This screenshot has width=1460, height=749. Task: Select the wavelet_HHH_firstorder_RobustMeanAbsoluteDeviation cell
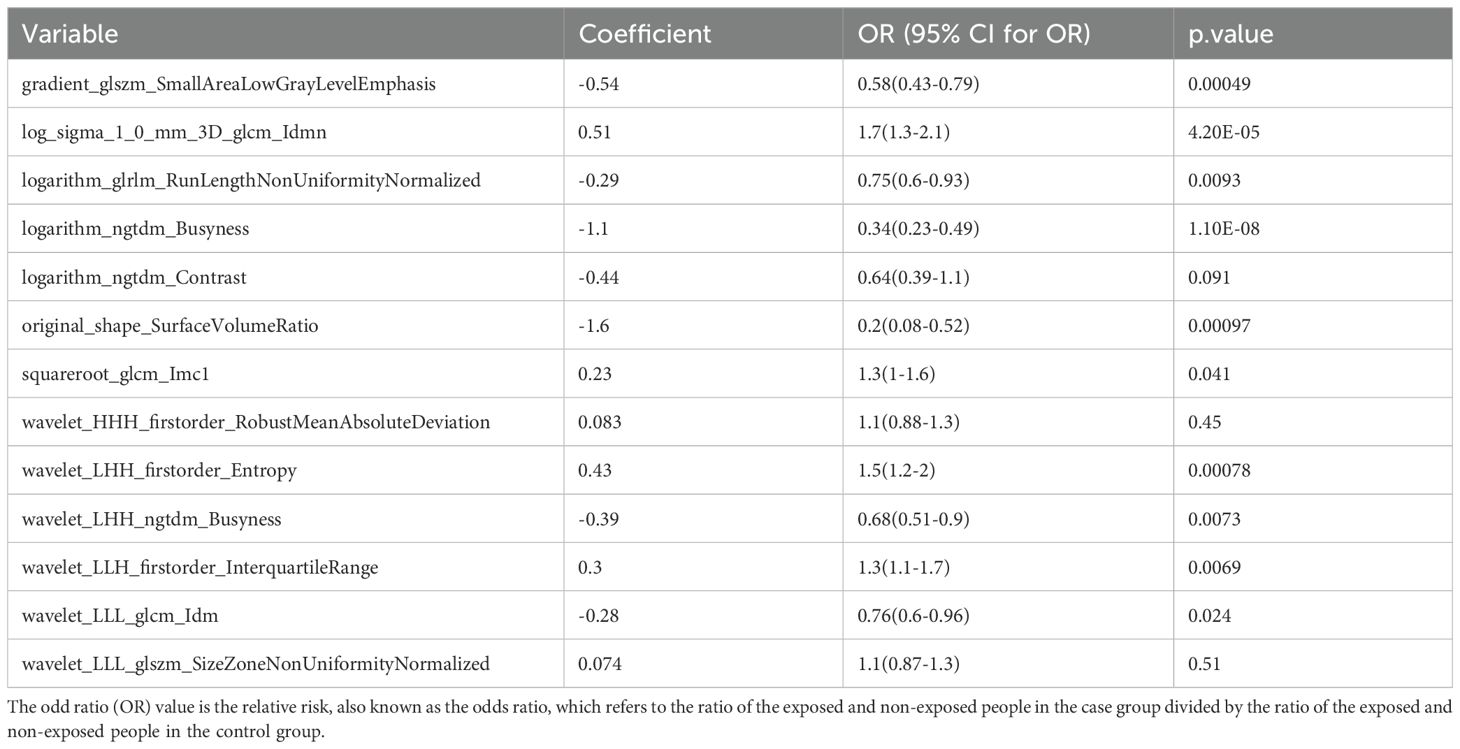pos(256,422)
